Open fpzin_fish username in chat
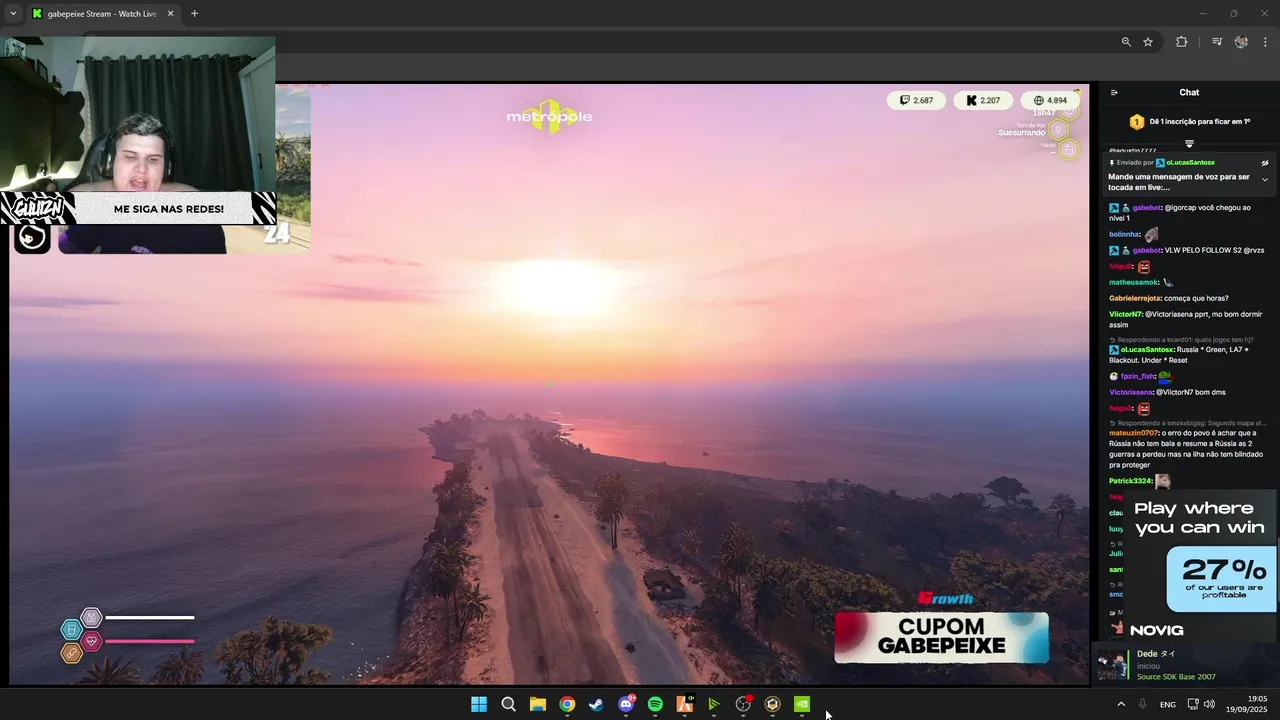The width and height of the screenshot is (1280, 720). click(x=1138, y=376)
